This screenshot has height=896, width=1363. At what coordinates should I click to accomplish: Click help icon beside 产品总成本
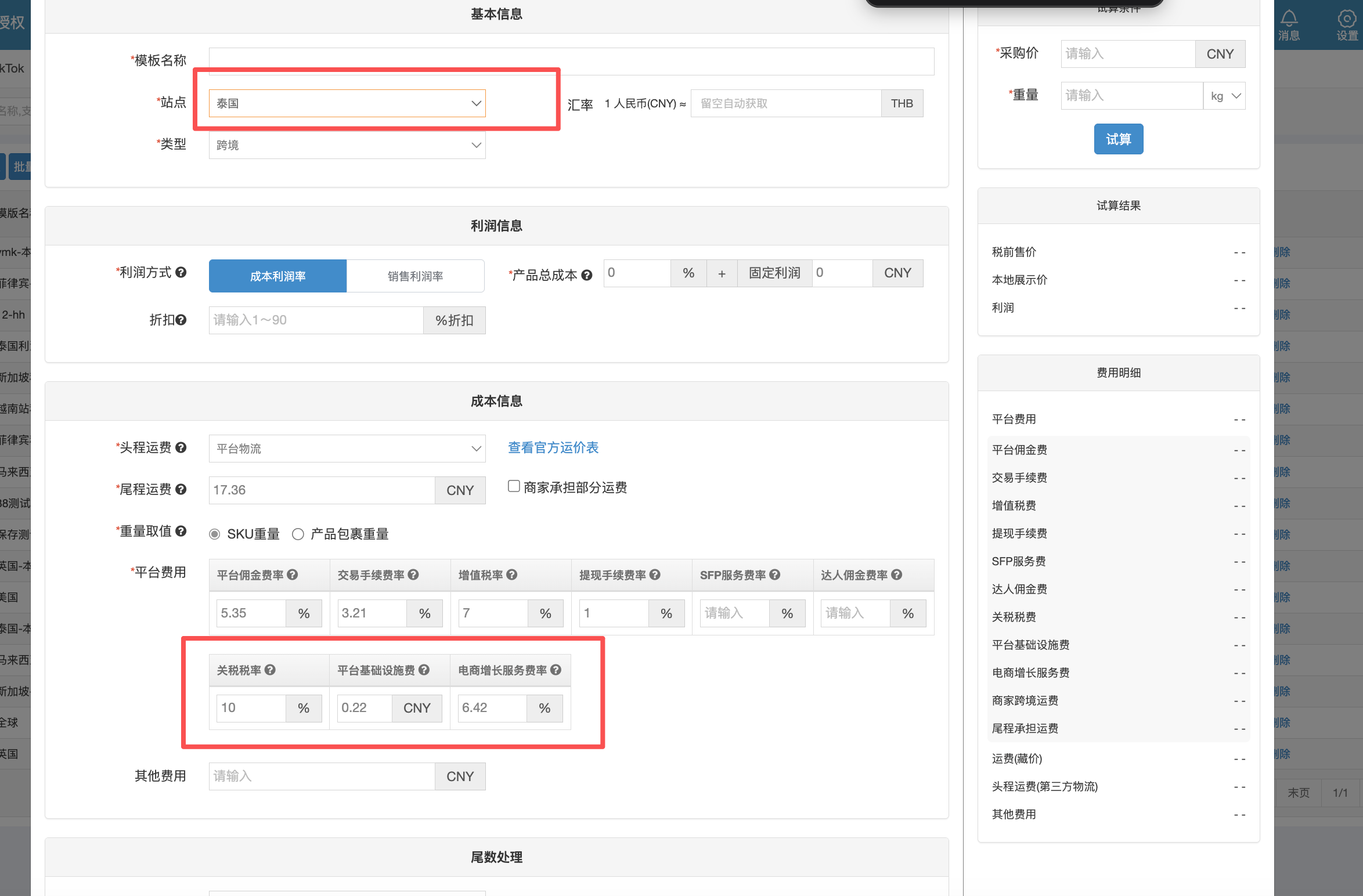587,275
